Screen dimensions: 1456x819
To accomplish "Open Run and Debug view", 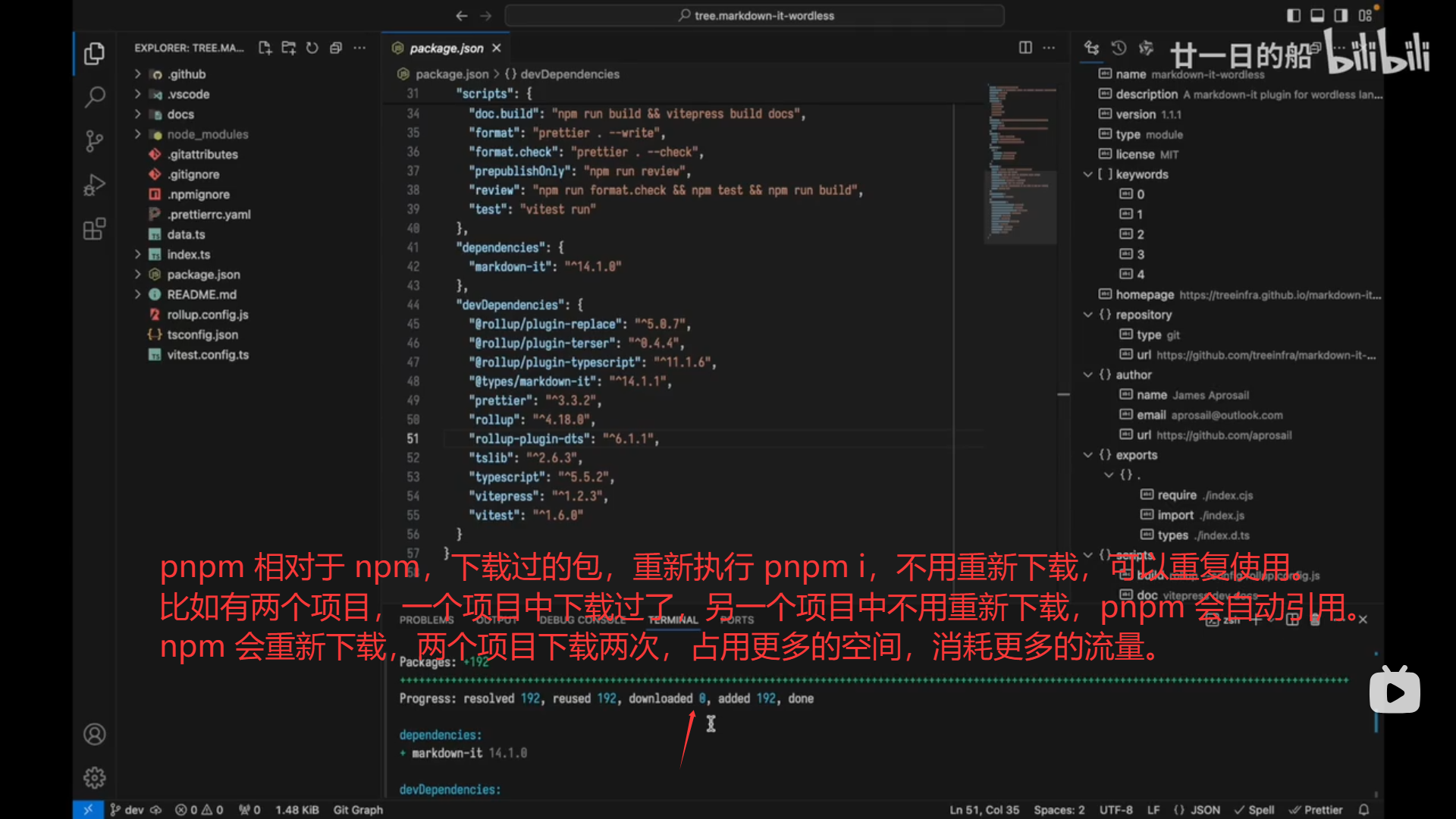I will [94, 185].
